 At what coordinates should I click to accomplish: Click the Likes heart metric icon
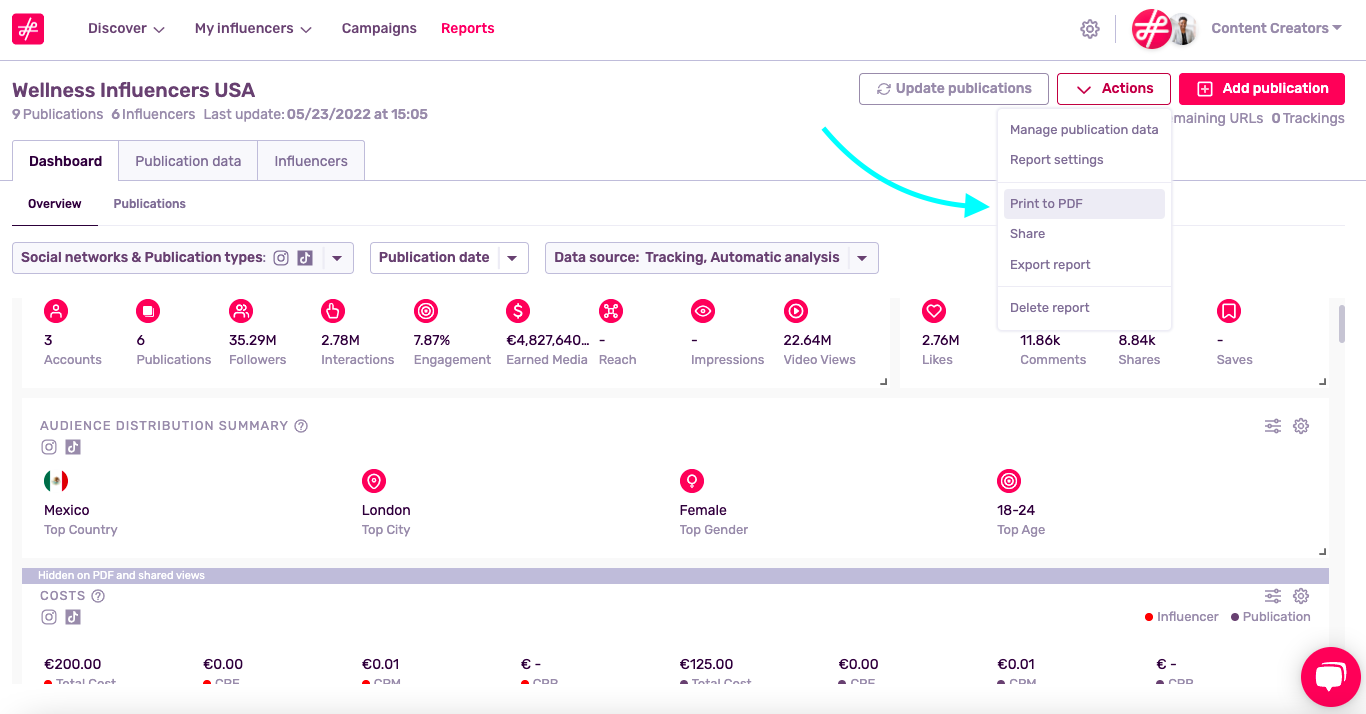[x=935, y=311]
